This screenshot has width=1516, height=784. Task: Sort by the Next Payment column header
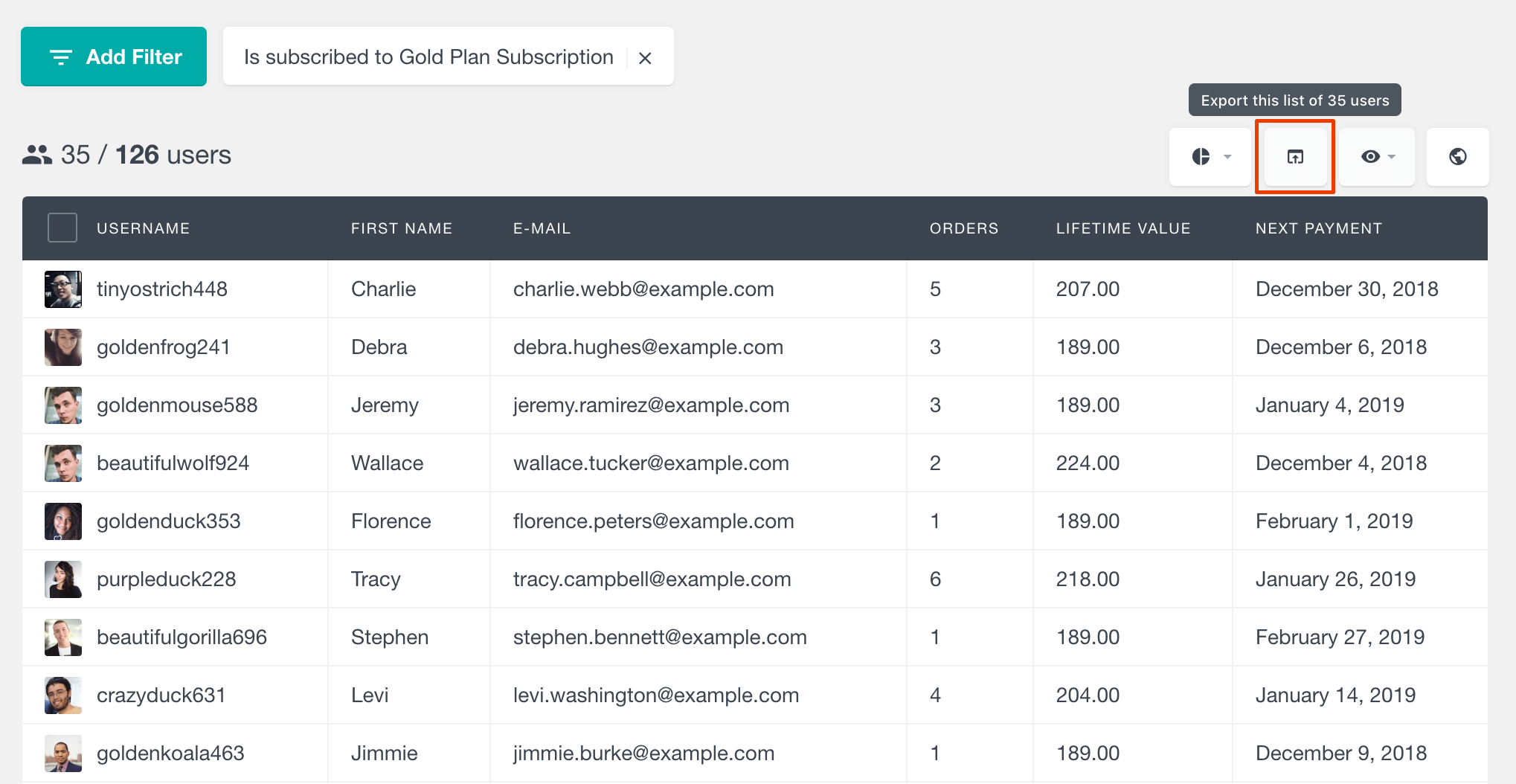(1319, 228)
